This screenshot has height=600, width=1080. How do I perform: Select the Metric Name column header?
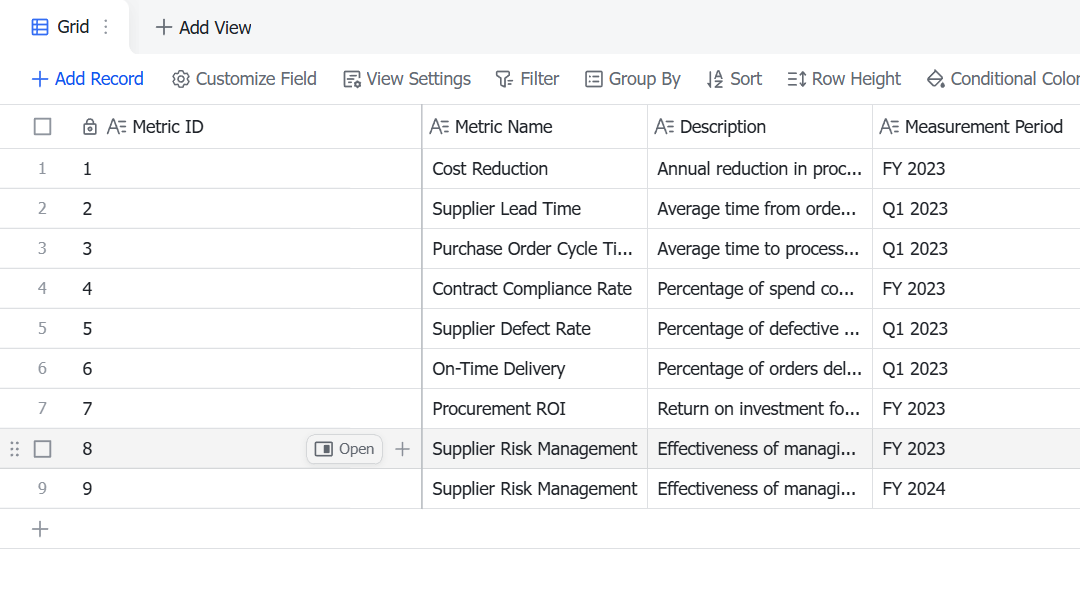[534, 127]
